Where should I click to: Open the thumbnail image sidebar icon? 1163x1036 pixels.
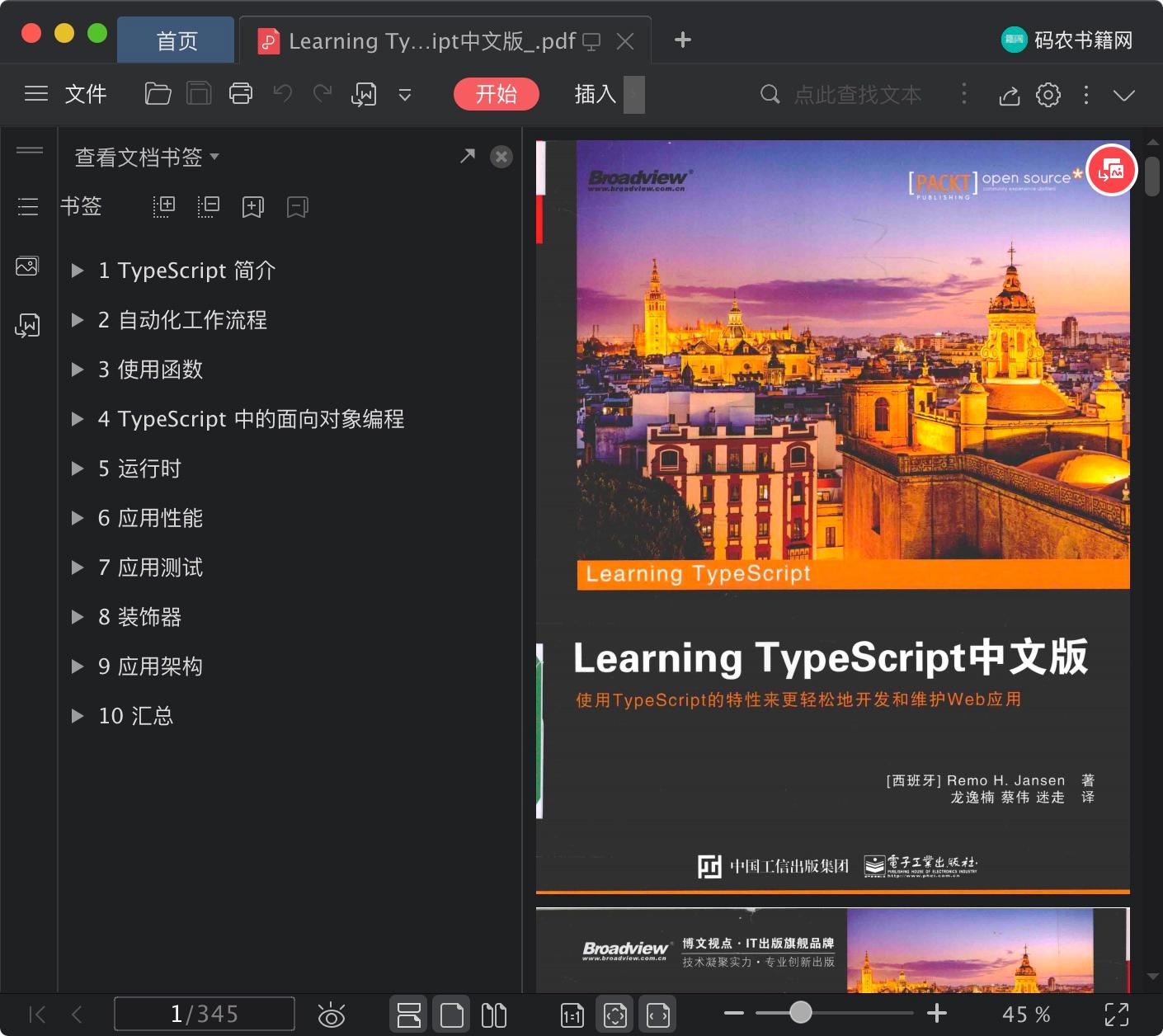coord(27,266)
